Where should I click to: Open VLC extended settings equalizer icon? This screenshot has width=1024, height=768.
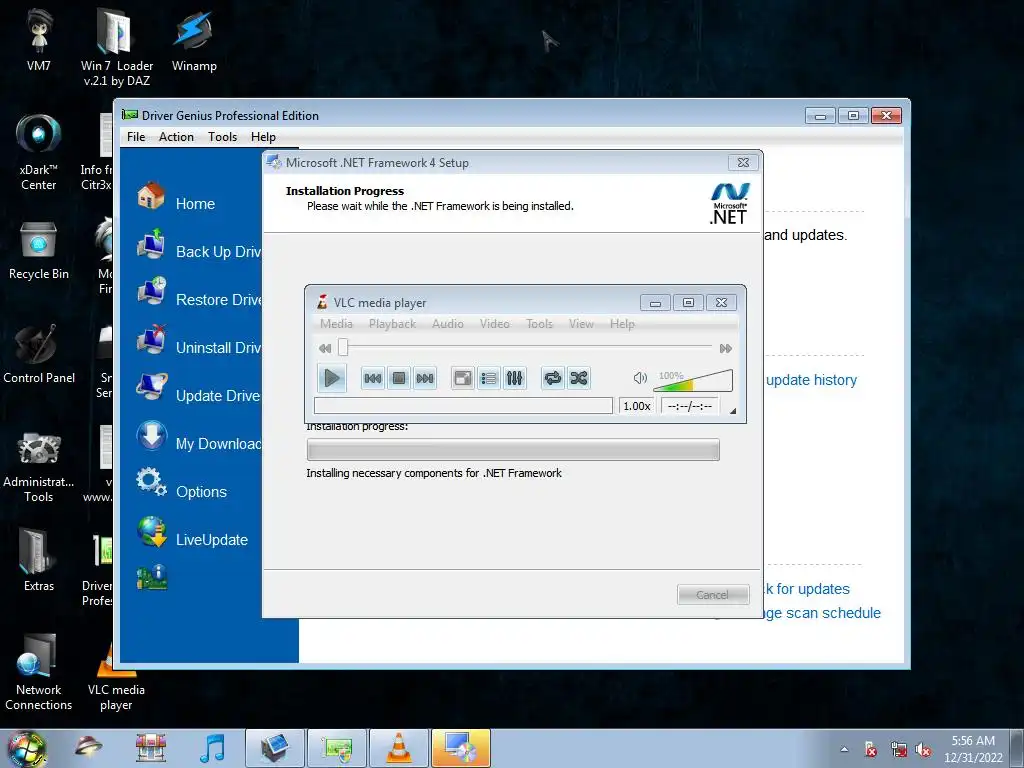pyautogui.click(x=515, y=378)
